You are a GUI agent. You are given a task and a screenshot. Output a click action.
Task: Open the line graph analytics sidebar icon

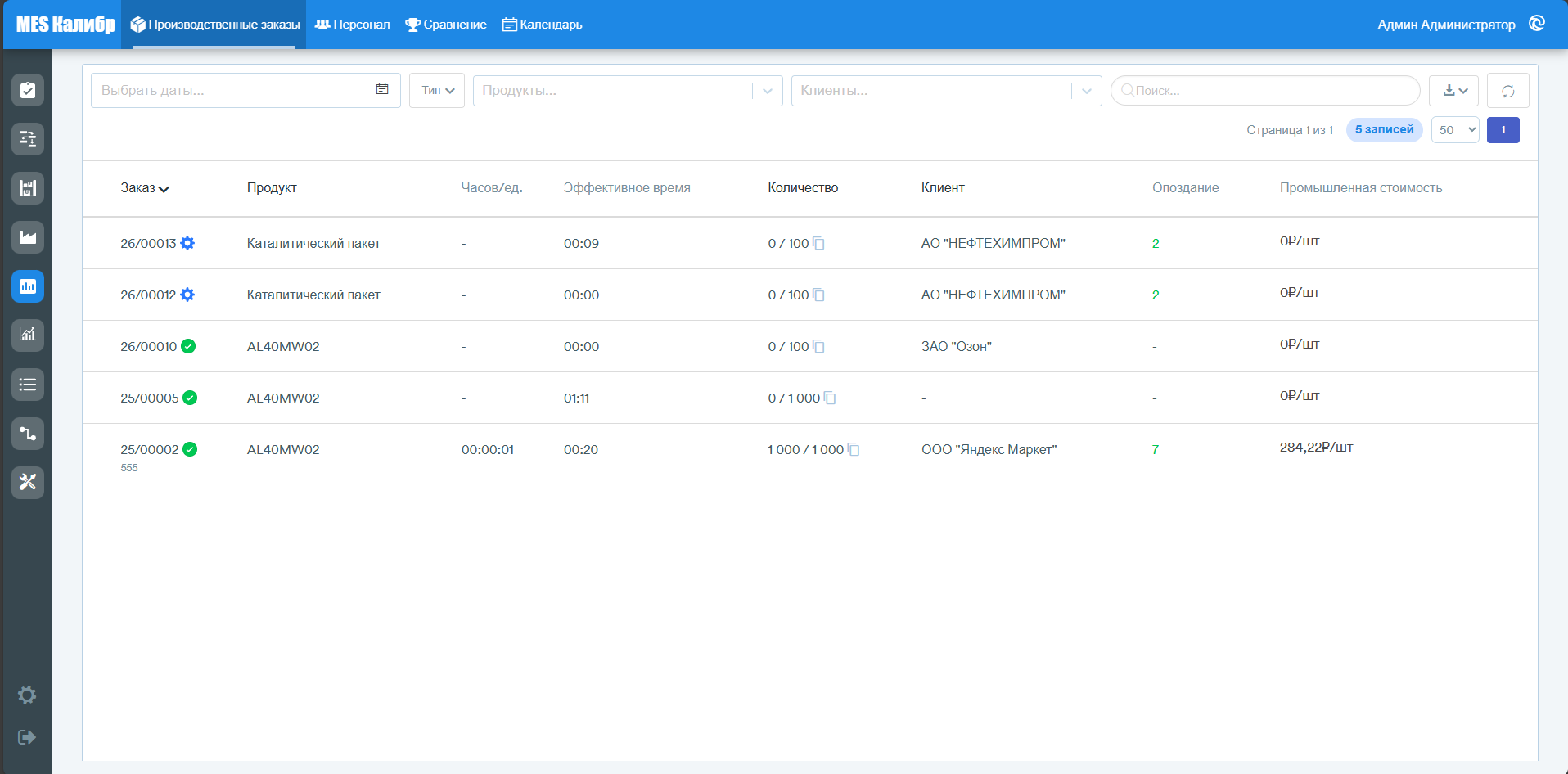pos(28,335)
